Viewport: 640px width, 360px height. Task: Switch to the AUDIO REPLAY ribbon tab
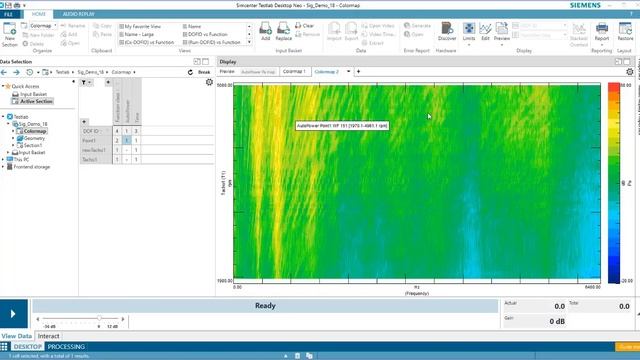click(78, 14)
